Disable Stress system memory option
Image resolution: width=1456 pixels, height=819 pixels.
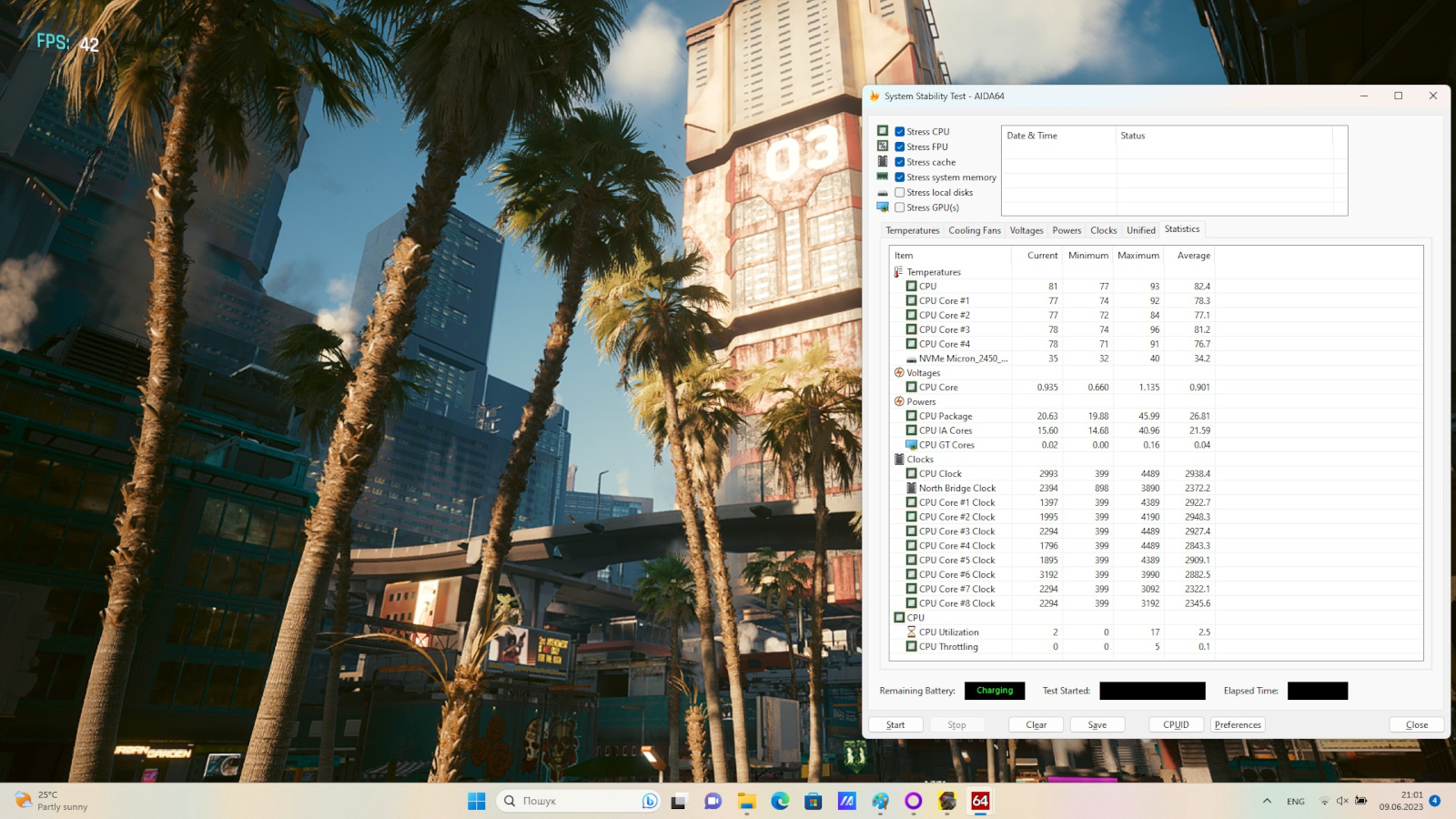pyautogui.click(x=899, y=177)
